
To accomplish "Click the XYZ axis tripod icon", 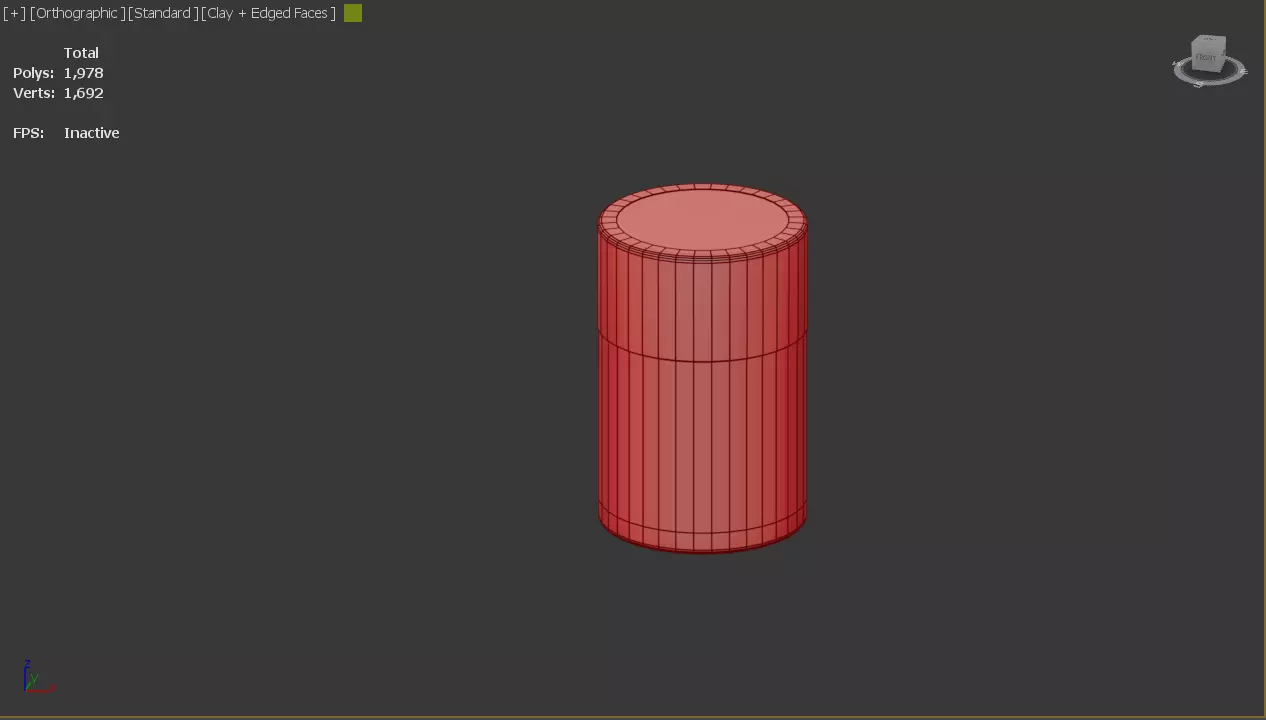I will click(38, 677).
